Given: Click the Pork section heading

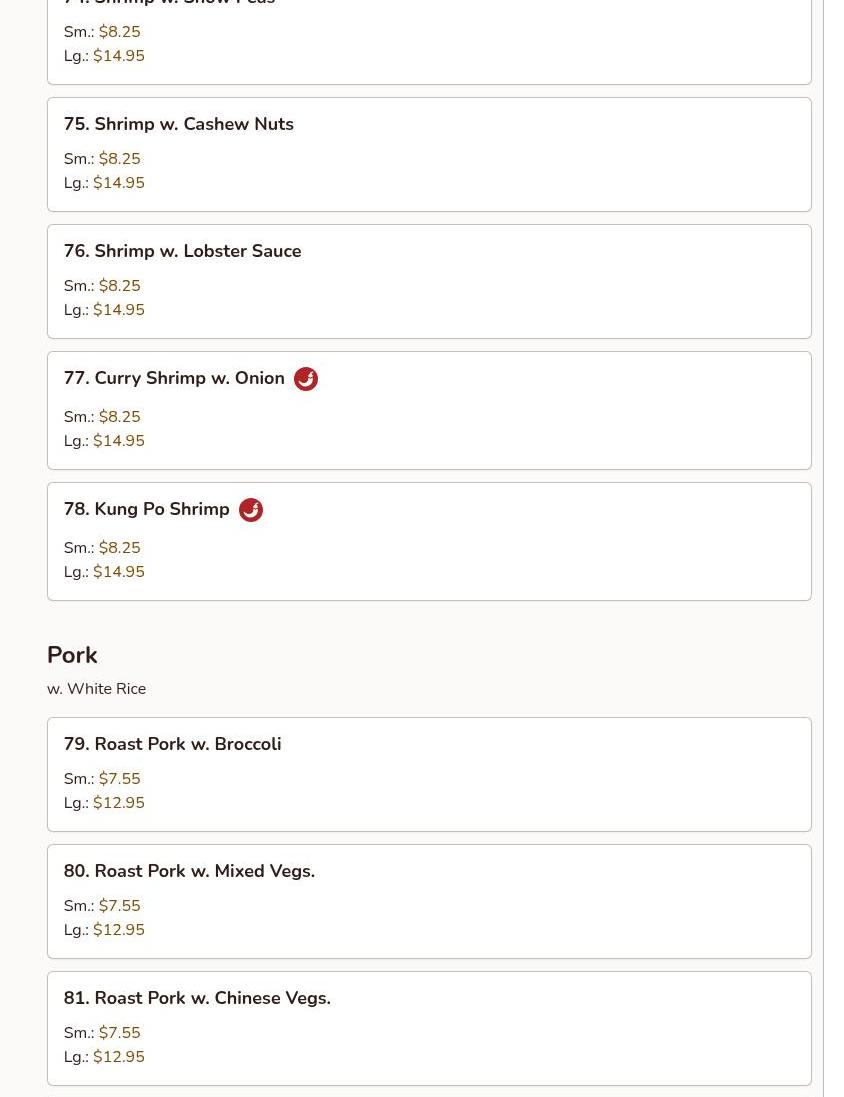Looking at the screenshot, I should pyautogui.click(x=72, y=655).
